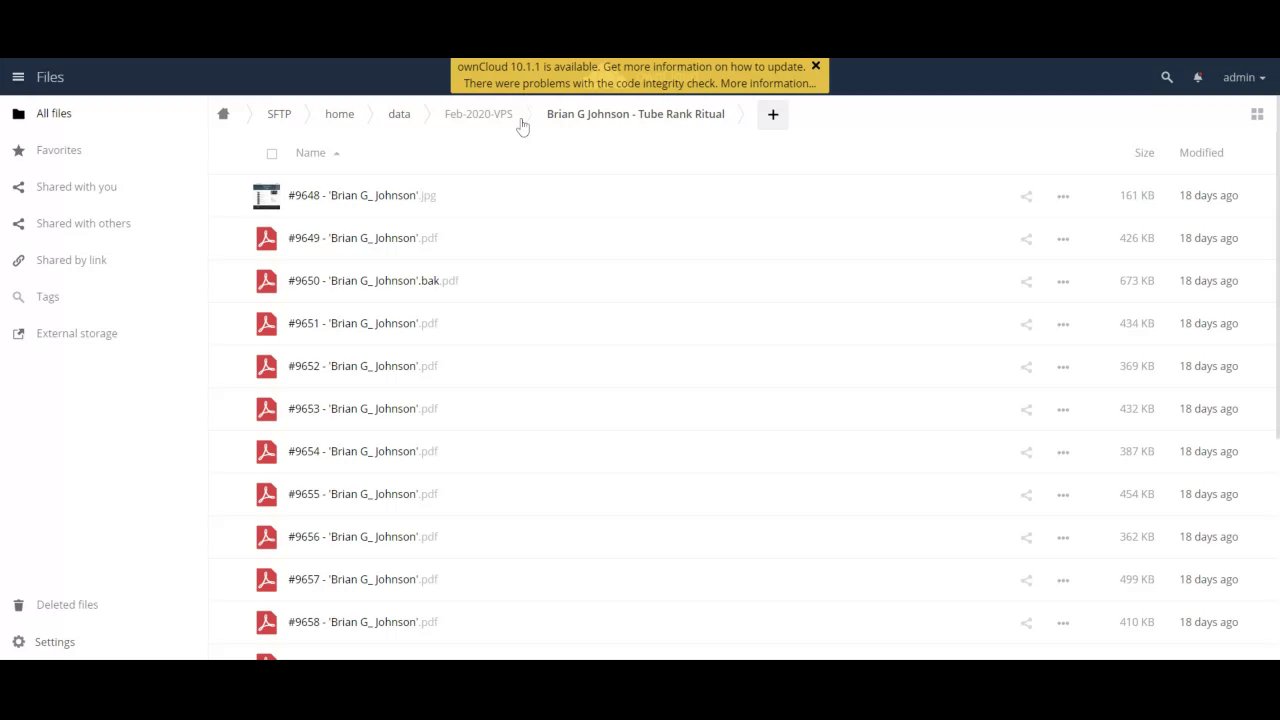Open the notifications bell icon
Viewport: 1280px width, 720px height.
coord(1198,77)
